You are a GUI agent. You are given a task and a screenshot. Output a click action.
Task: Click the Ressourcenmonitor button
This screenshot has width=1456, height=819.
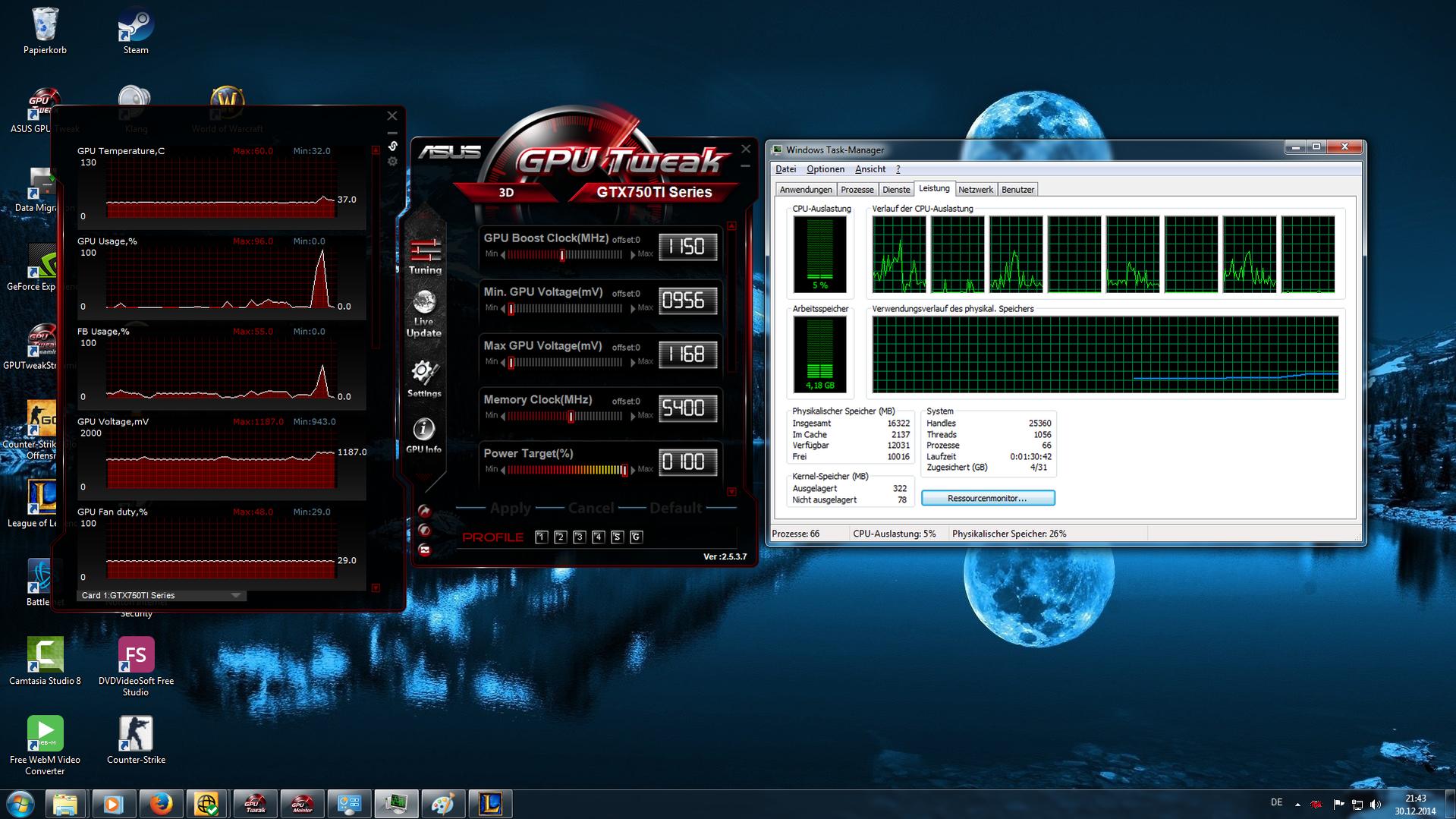pos(987,498)
